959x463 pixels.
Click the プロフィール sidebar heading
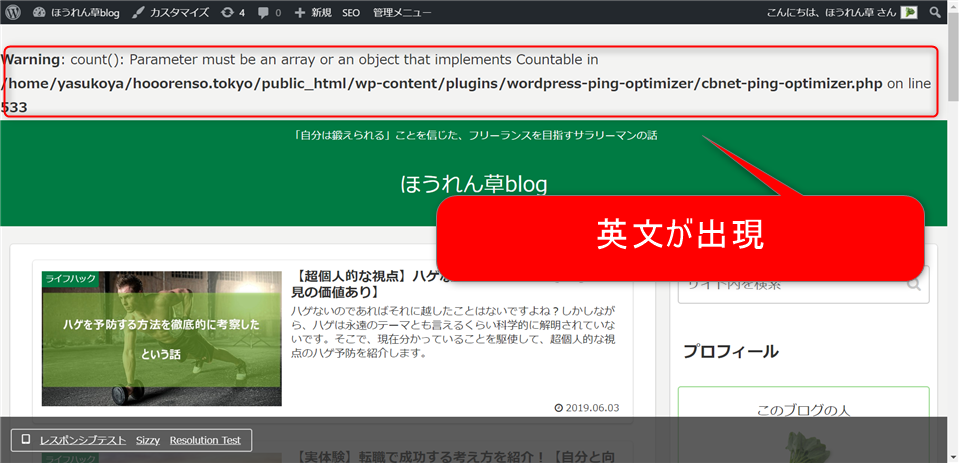[x=731, y=351]
